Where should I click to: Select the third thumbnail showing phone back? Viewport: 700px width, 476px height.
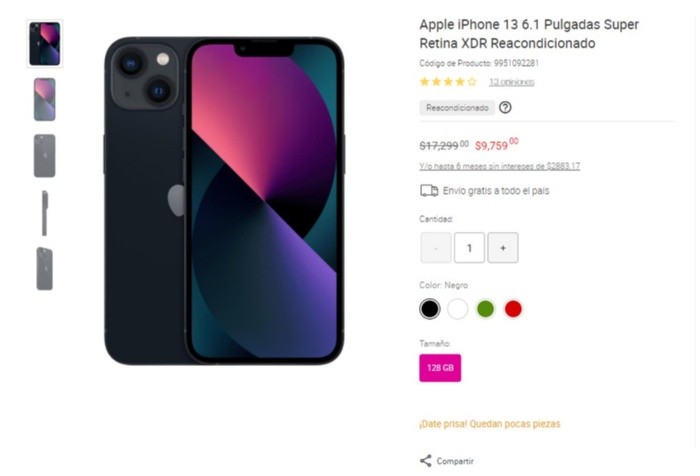(45, 156)
